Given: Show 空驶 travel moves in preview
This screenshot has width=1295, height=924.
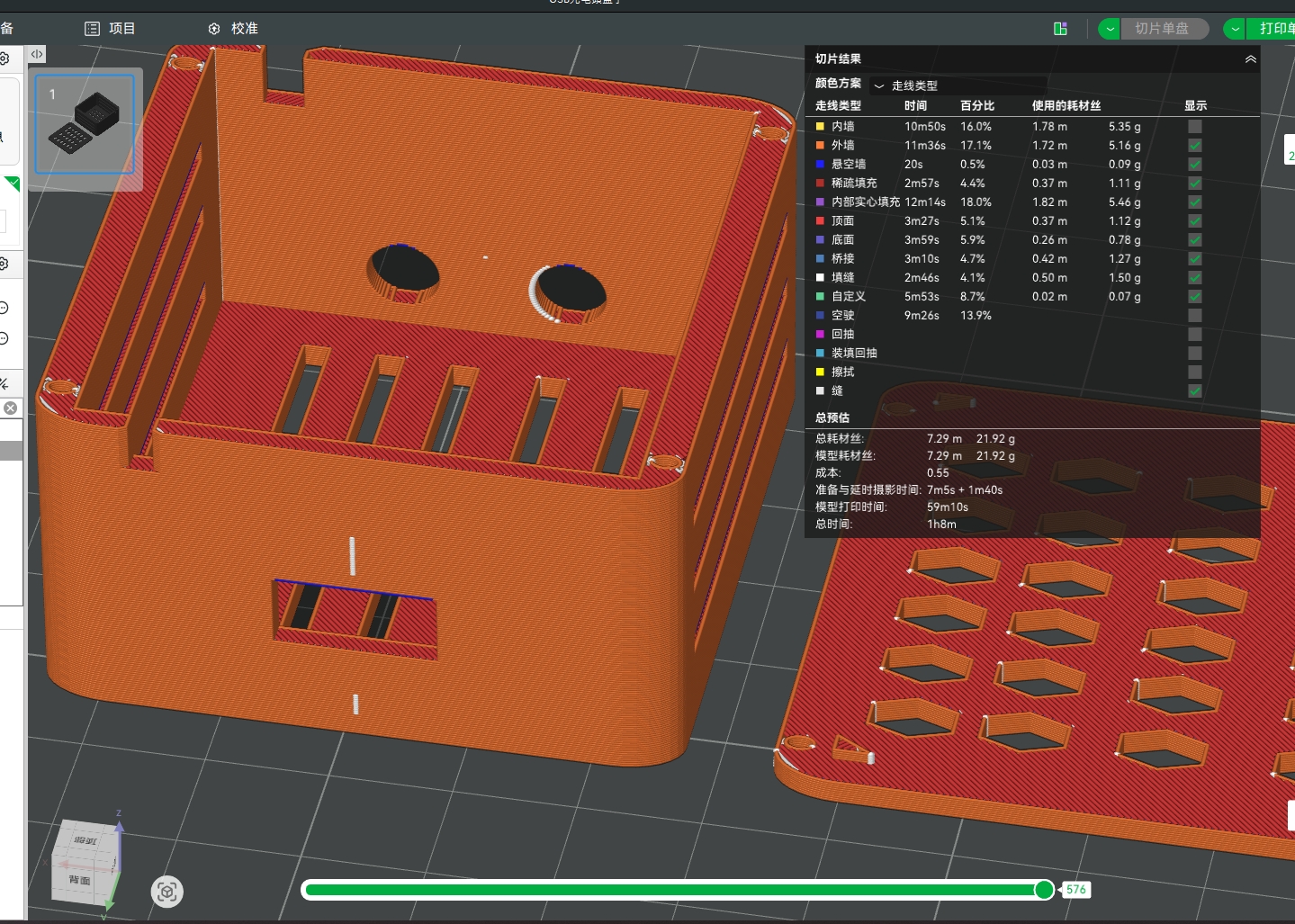Looking at the screenshot, I should (1194, 316).
